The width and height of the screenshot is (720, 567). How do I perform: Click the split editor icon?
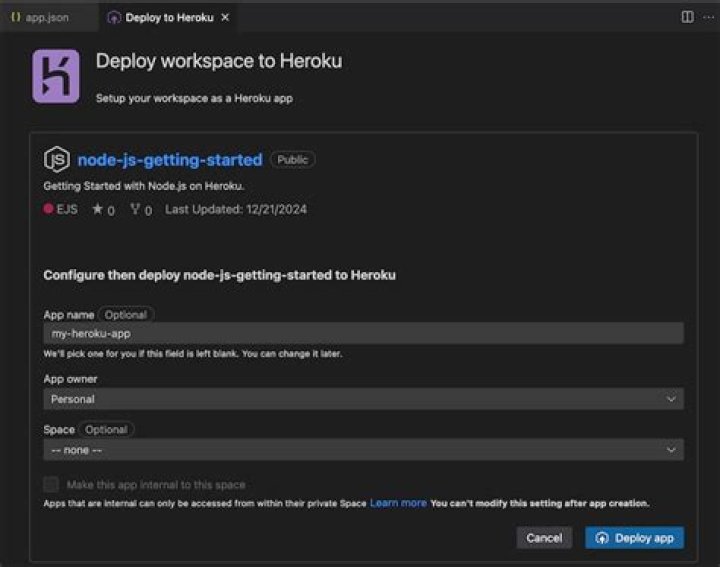687,17
